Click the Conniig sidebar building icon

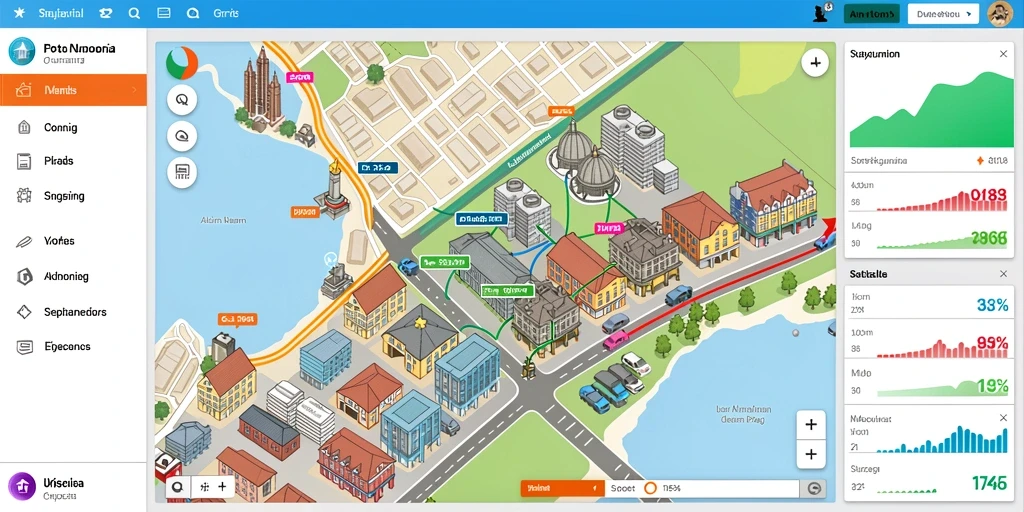tap(24, 127)
